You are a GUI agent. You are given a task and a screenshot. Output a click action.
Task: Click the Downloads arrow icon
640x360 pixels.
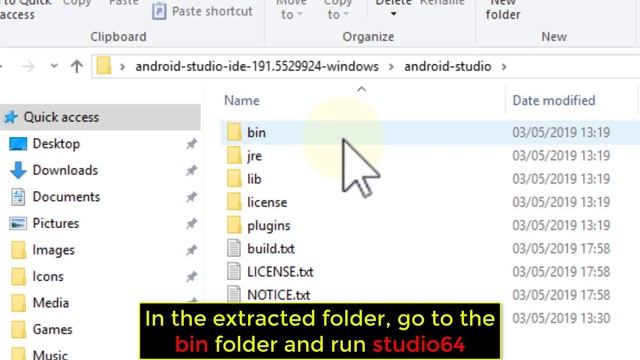tap(18, 170)
